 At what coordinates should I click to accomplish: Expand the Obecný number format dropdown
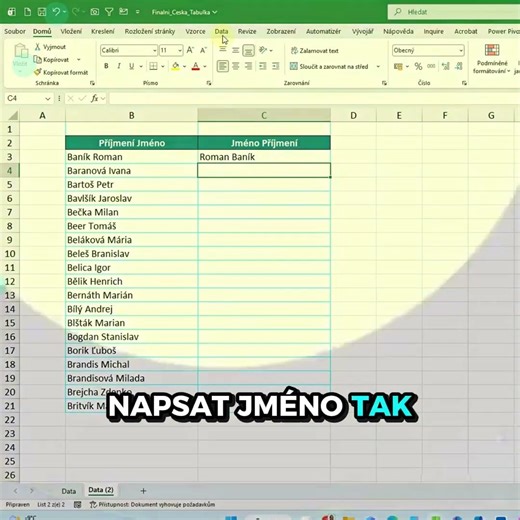click(x=461, y=51)
